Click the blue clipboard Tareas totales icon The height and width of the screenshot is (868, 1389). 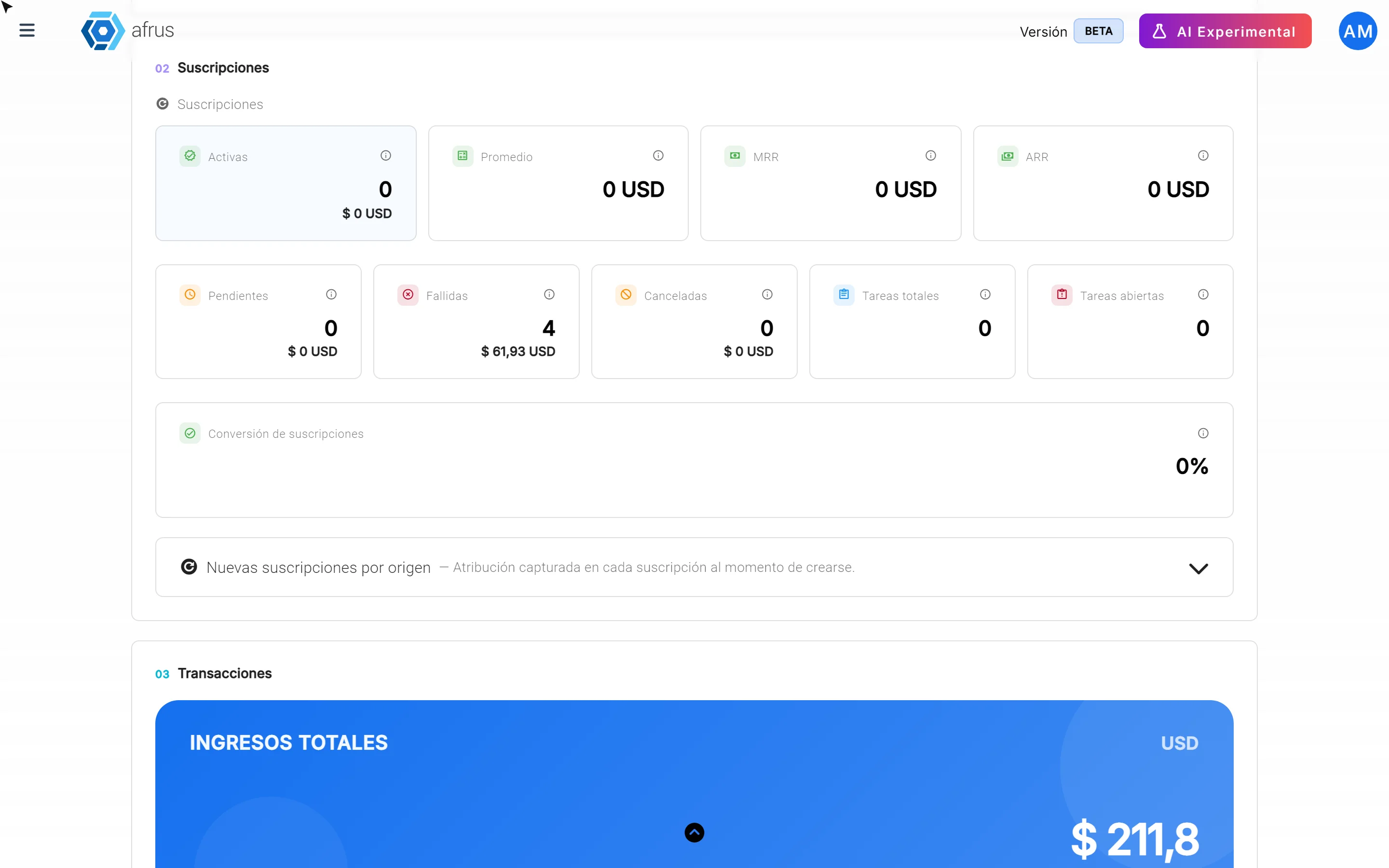point(844,295)
